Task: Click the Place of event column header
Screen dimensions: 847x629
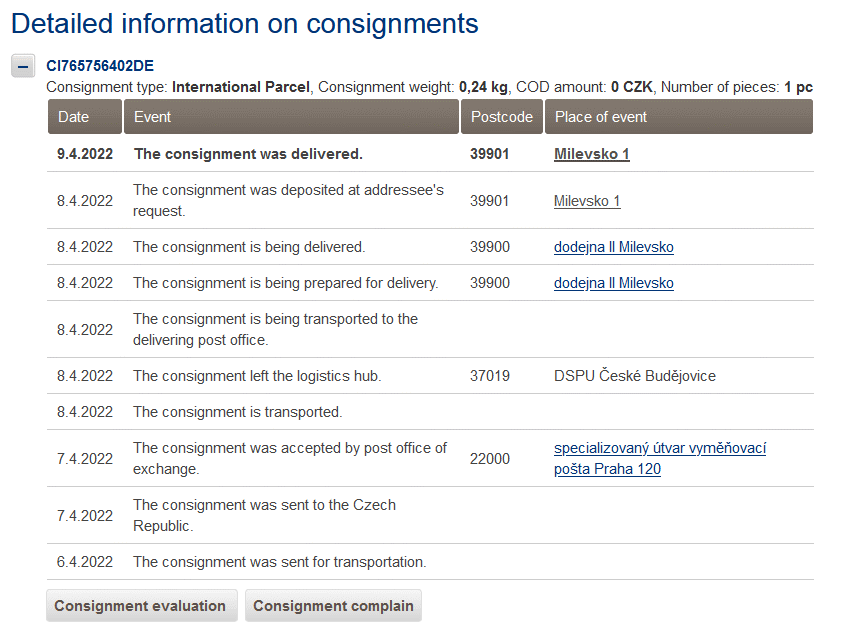Action: pyautogui.click(x=601, y=117)
